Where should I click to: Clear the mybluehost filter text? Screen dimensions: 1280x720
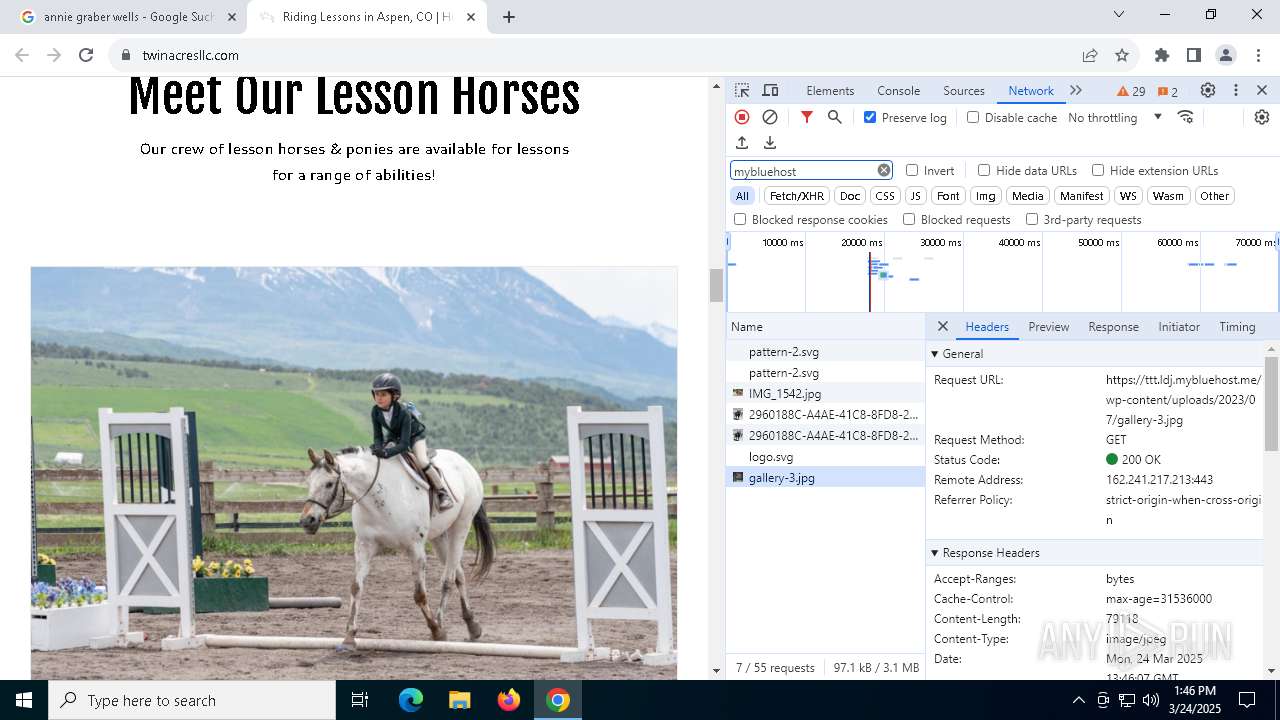tap(884, 170)
